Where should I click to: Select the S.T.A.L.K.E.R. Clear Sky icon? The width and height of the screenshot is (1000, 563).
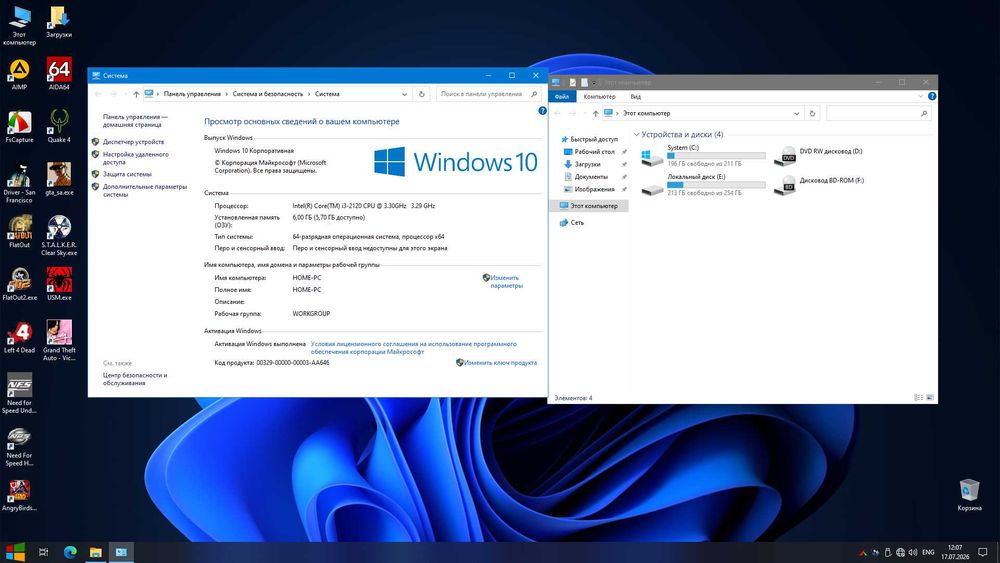click(59, 235)
